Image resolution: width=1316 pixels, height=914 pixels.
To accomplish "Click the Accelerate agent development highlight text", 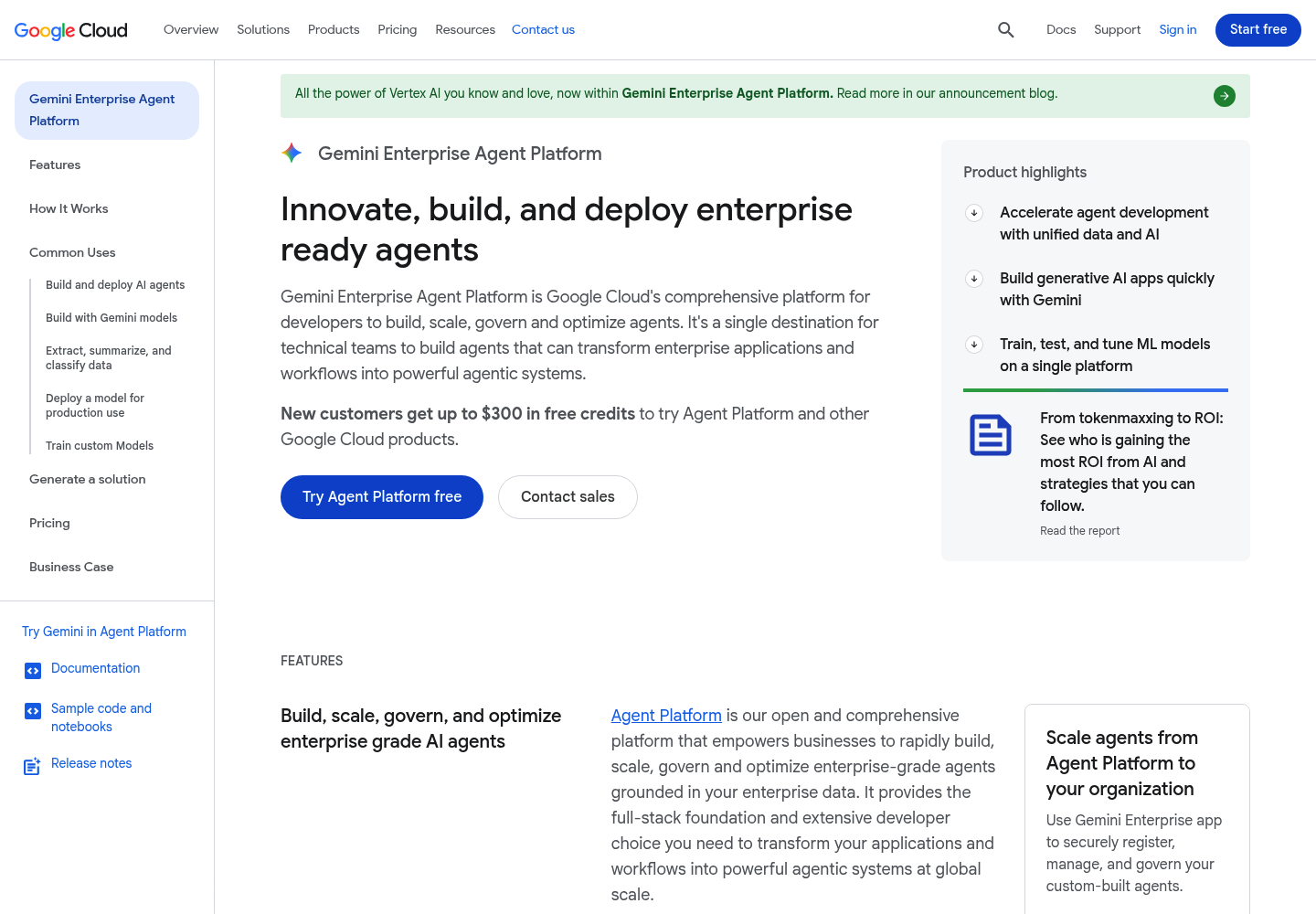I will (1104, 224).
